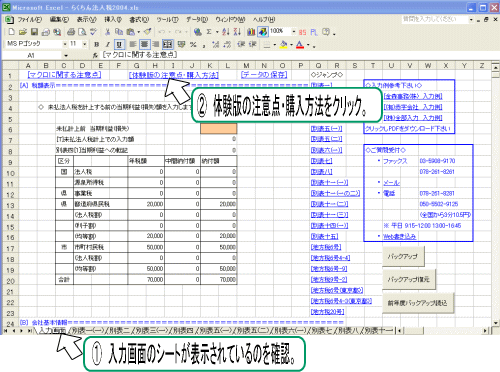Image resolution: width=500 pixels, height=372 pixels.
Task: Open the Chart Wizard icon
Action: [x=251, y=32]
